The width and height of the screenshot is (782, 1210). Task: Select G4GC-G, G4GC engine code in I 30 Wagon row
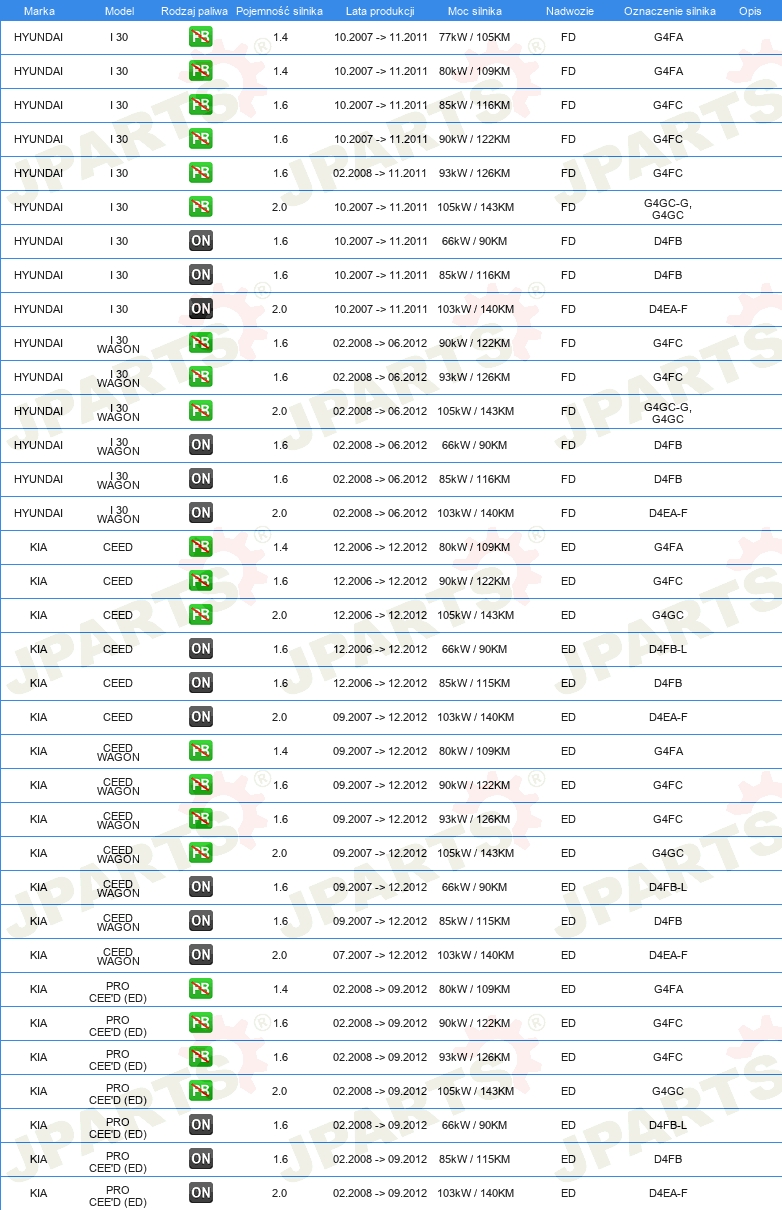coord(668,412)
